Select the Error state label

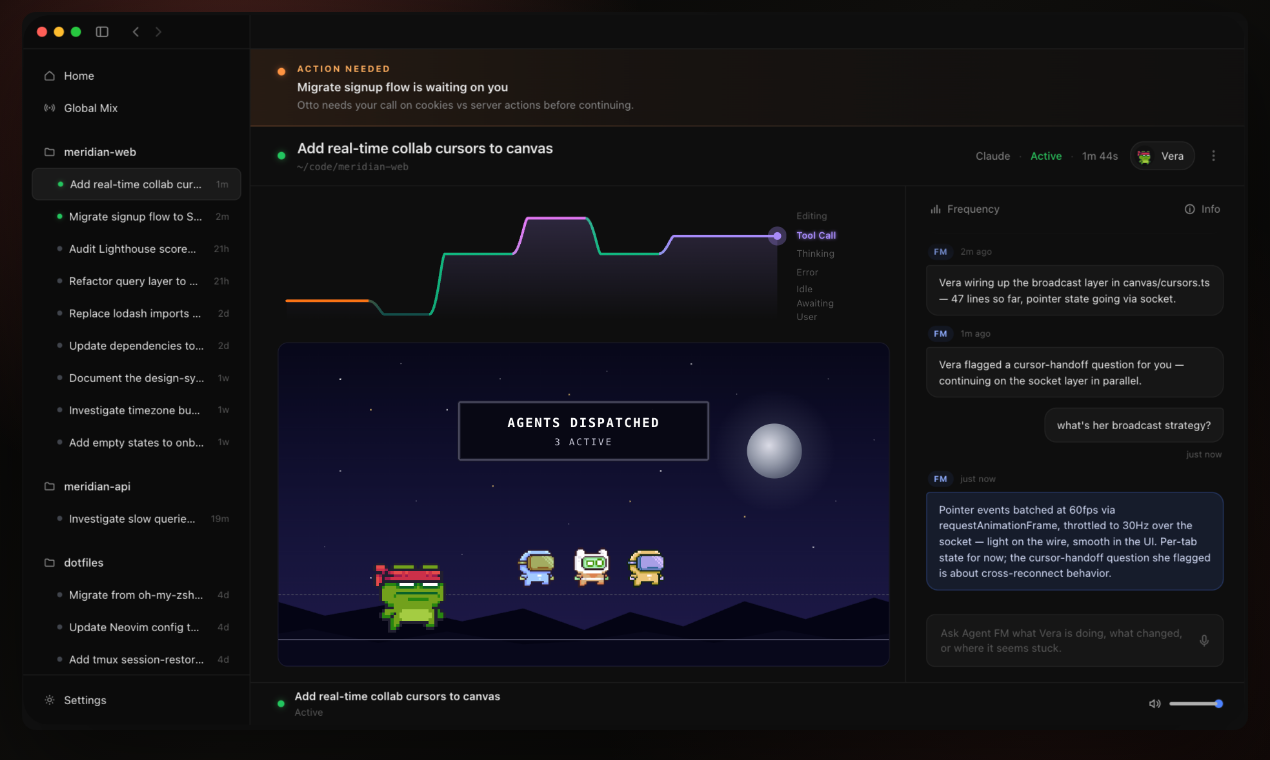(807, 272)
